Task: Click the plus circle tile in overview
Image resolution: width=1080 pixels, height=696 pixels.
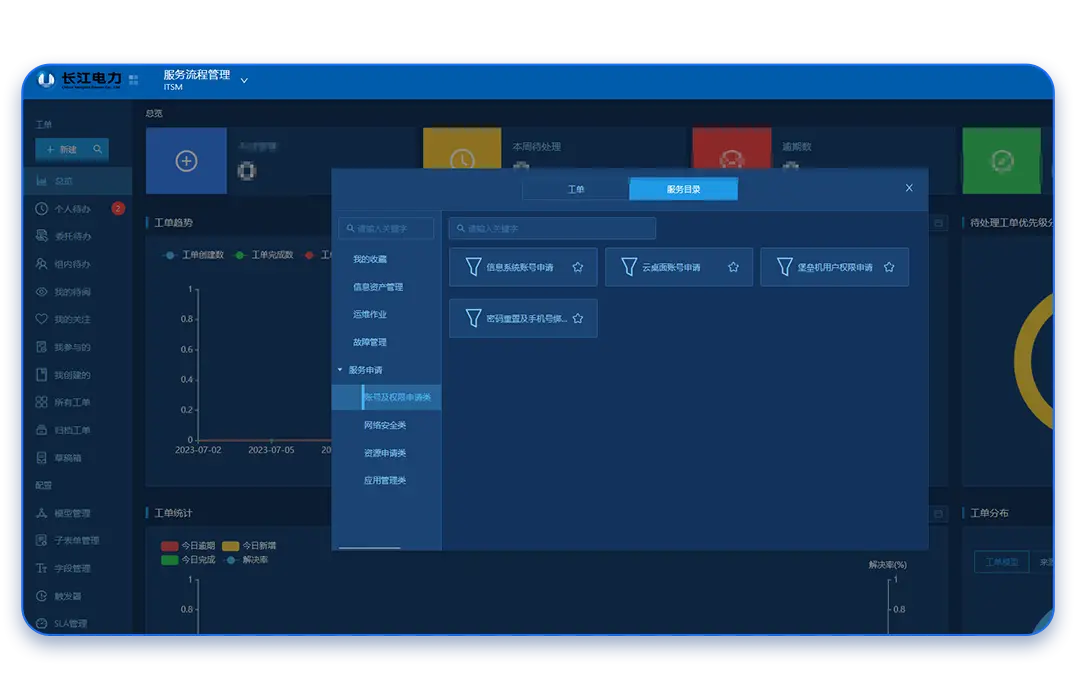Action: (x=186, y=161)
